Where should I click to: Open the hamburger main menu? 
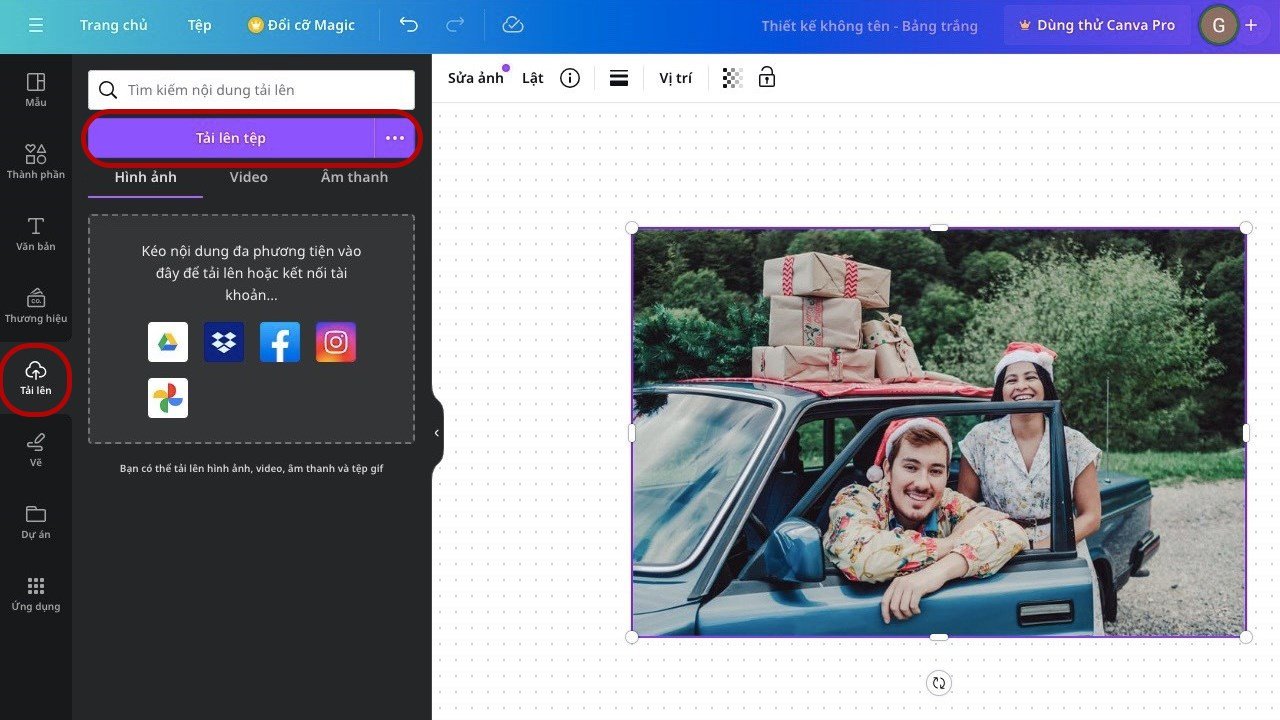(36, 25)
